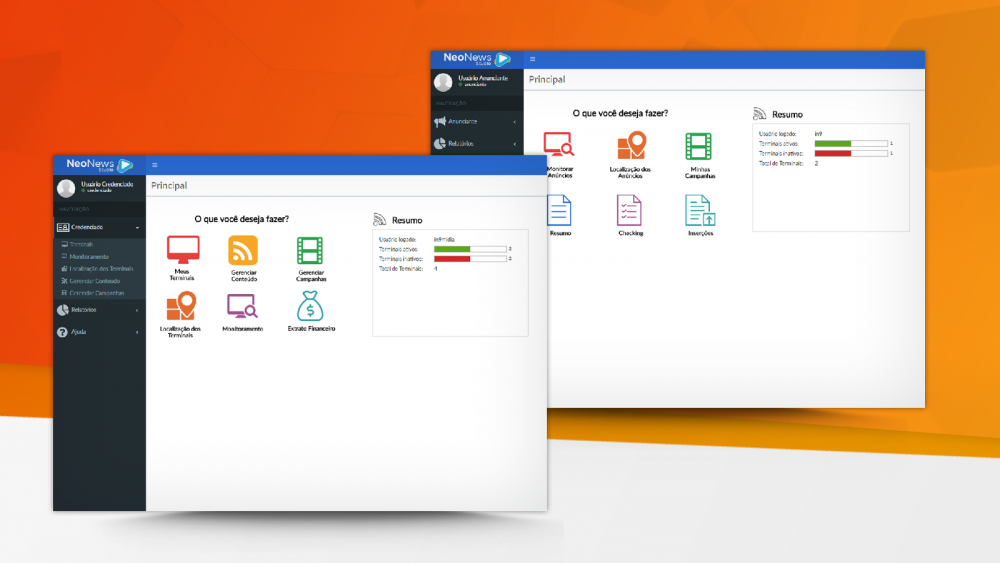Expand the Anunciante sidebar menu
This screenshot has height=563, width=1000.
tap(476, 121)
